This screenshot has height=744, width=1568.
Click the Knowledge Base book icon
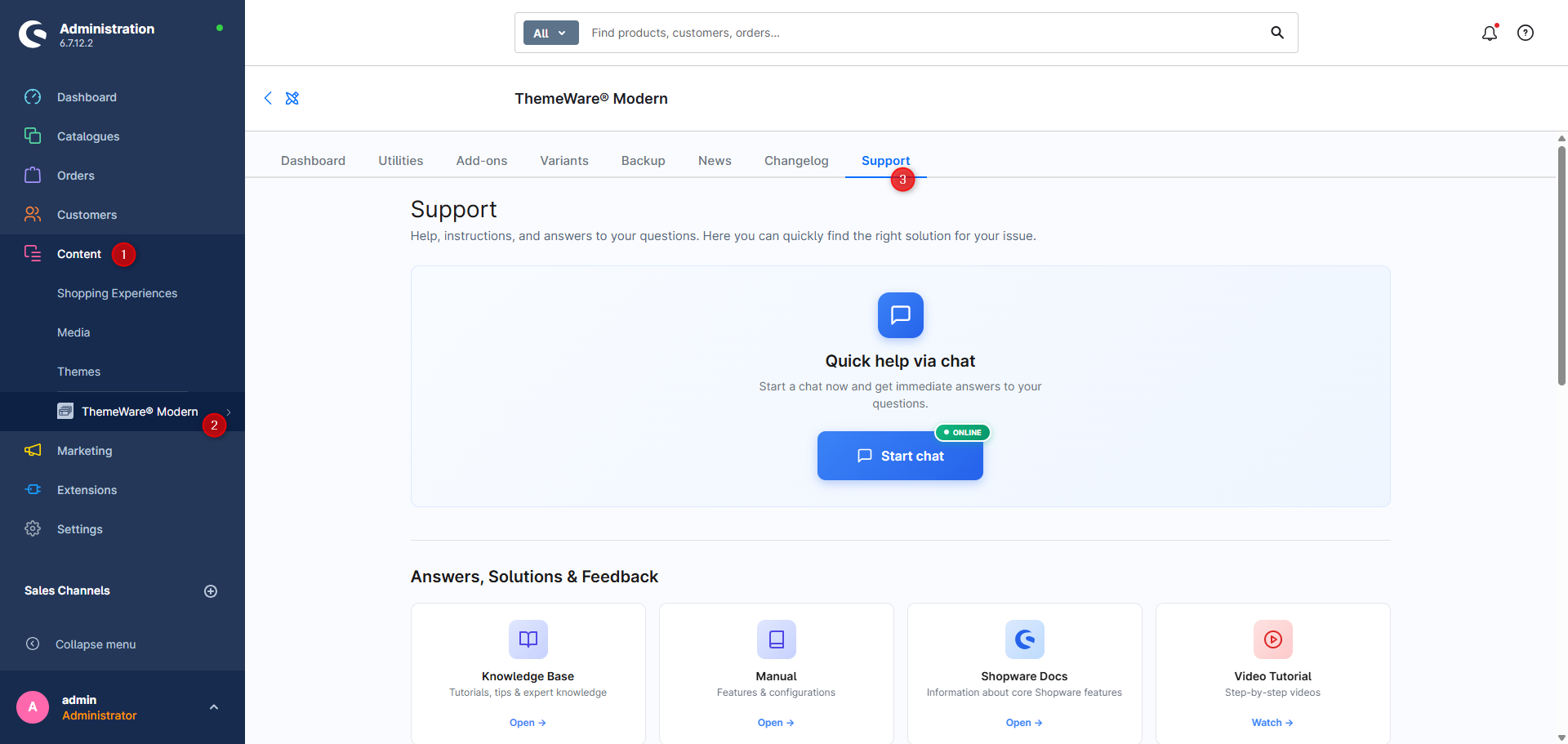pyautogui.click(x=528, y=639)
